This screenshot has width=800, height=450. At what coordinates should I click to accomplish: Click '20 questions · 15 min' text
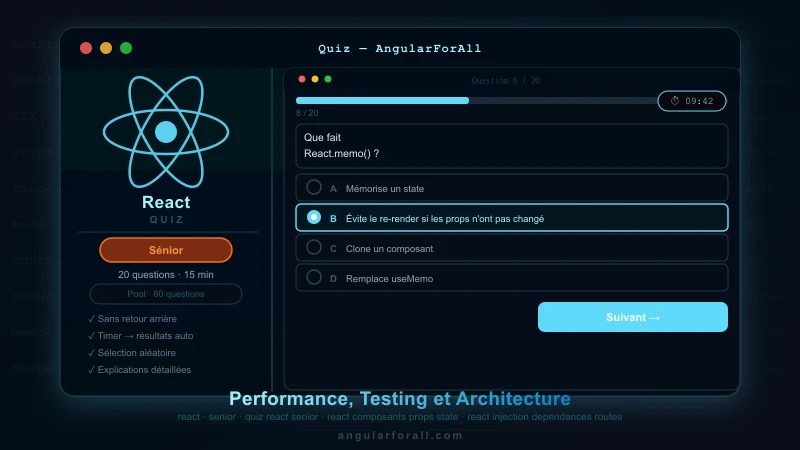click(166, 274)
